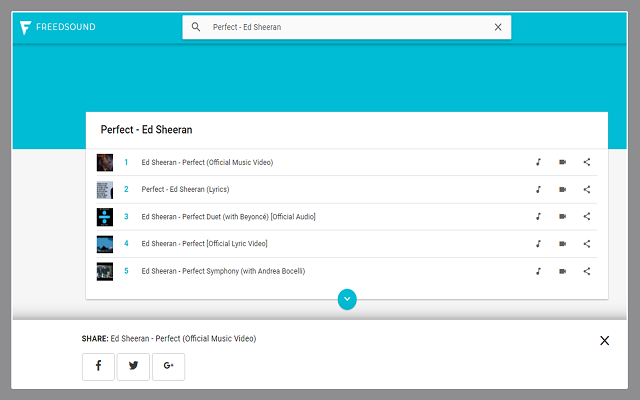Select thumbnail of Perfect Duet with Beyoncé
Screen dimensions: 640x400
click(105, 216)
